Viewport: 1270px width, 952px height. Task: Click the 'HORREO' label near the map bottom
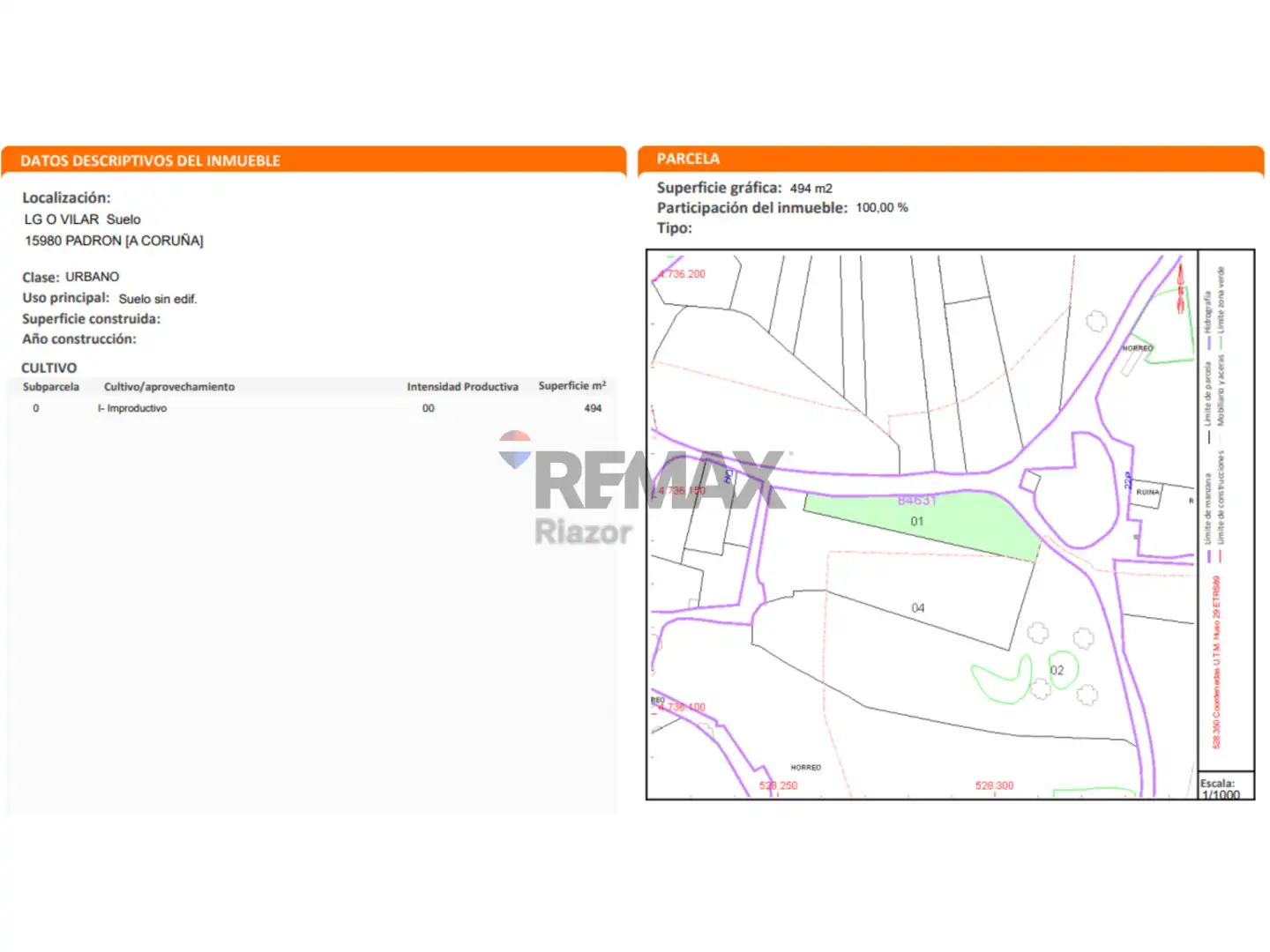806,768
